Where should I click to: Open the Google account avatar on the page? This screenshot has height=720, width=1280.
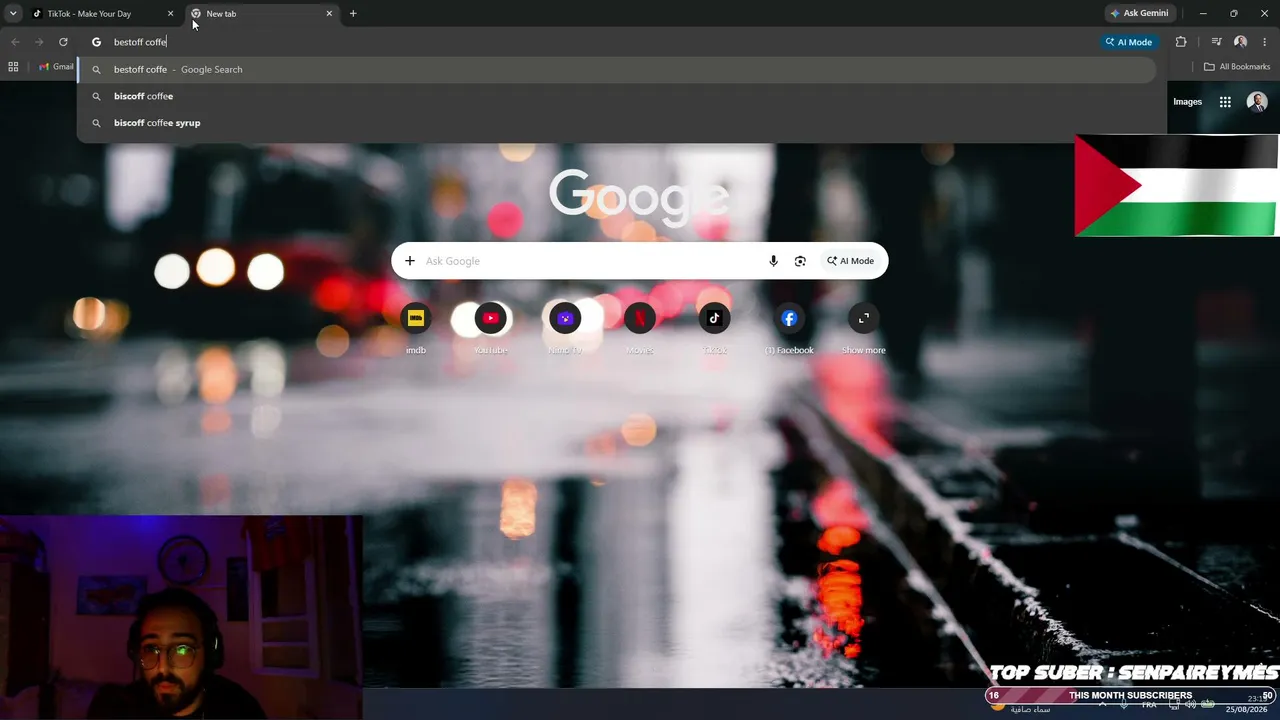pos(1257,102)
